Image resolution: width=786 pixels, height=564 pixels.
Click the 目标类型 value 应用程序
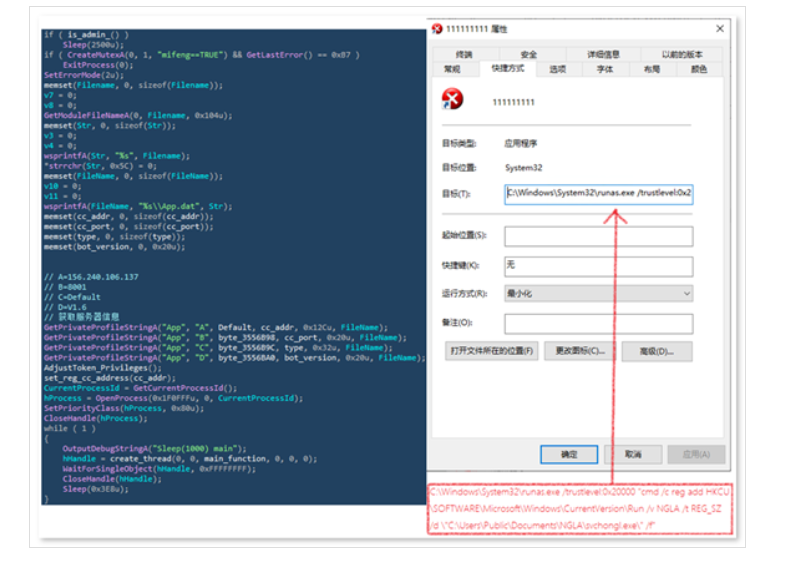click(520, 143)
